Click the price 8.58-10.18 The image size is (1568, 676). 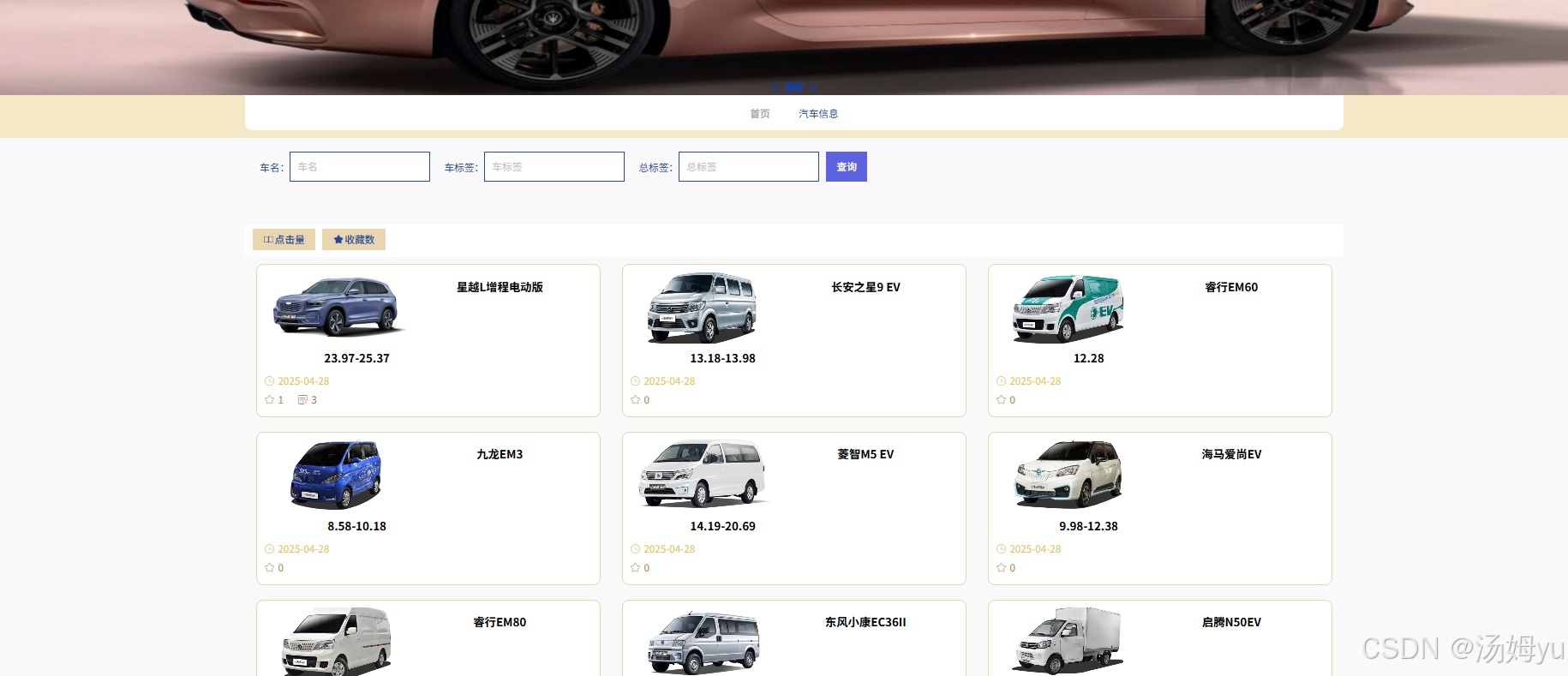tap(356, 526)
